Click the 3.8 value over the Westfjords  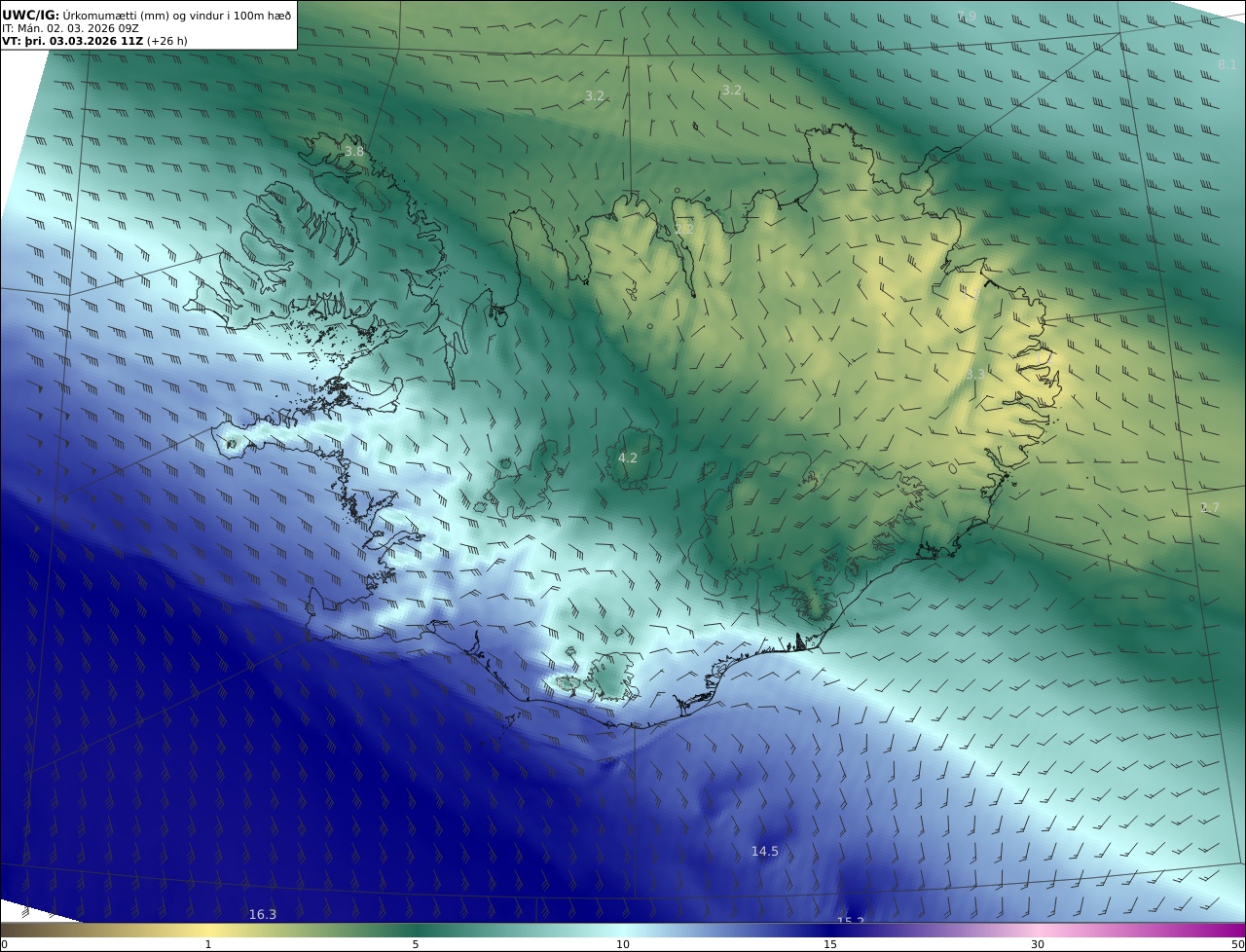coord(354,151)
